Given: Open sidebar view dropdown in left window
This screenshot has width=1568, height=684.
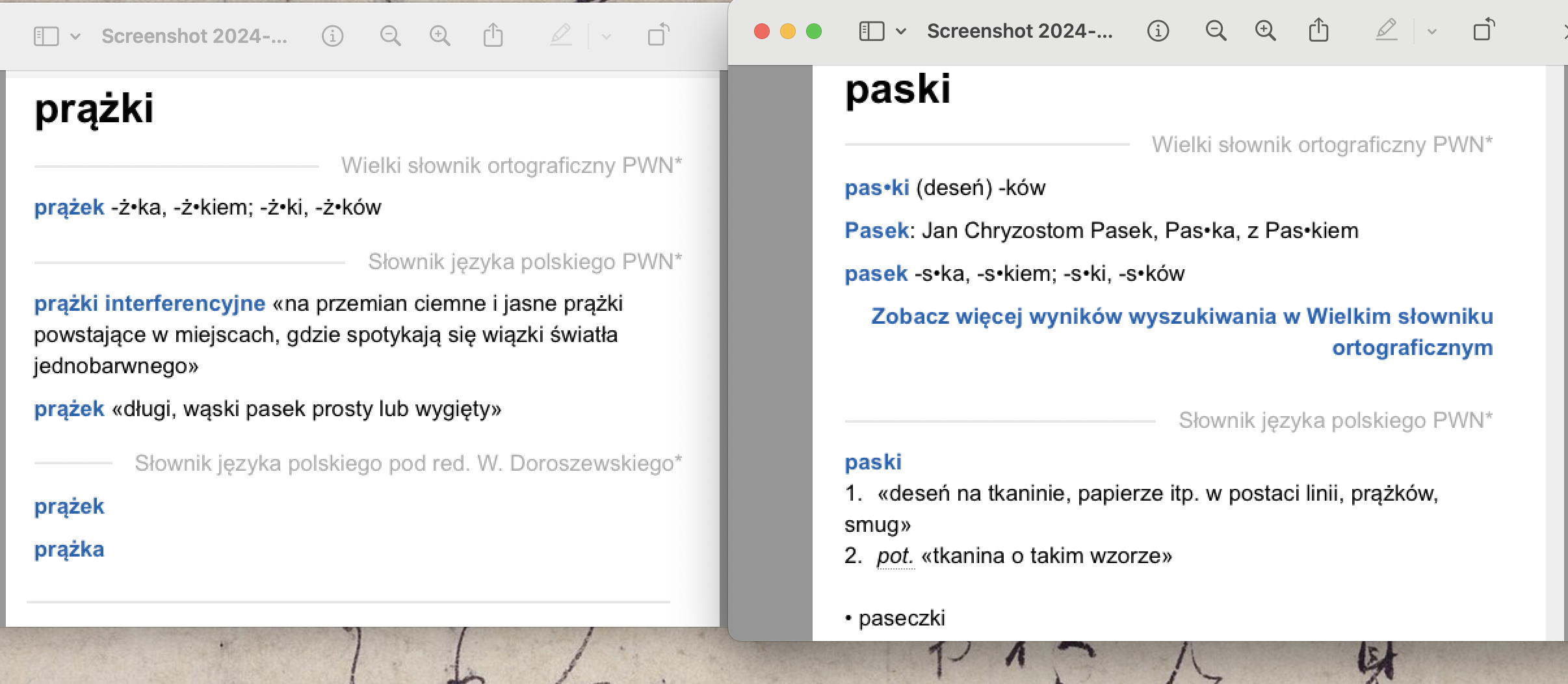Looking at the screenshot, I should click(x=75, y=36).
